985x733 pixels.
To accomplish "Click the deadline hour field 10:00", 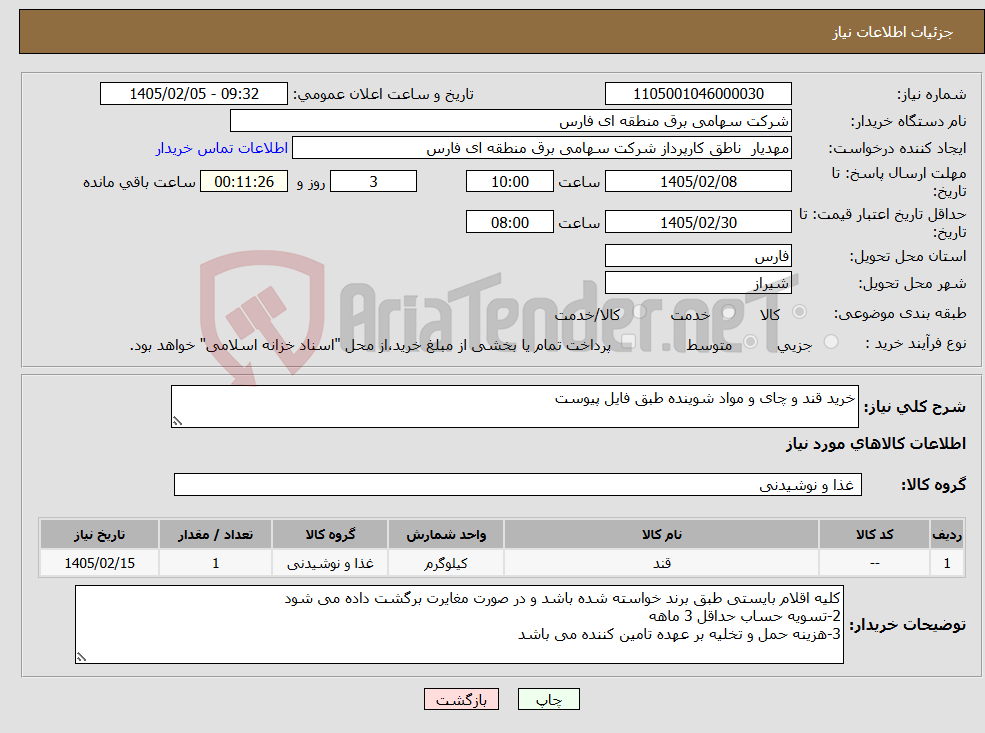I will point(509,182).
